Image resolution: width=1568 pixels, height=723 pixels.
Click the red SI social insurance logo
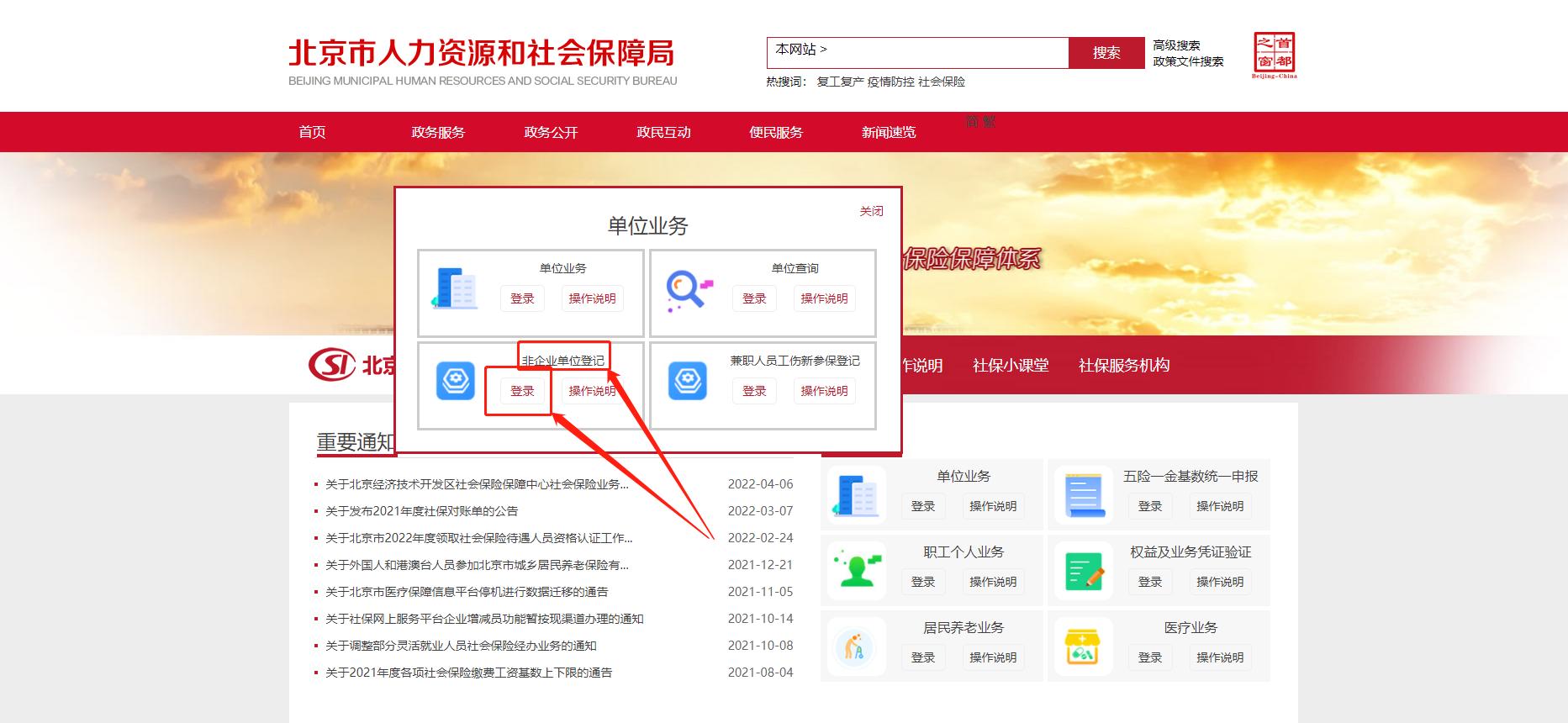(332, 365)
